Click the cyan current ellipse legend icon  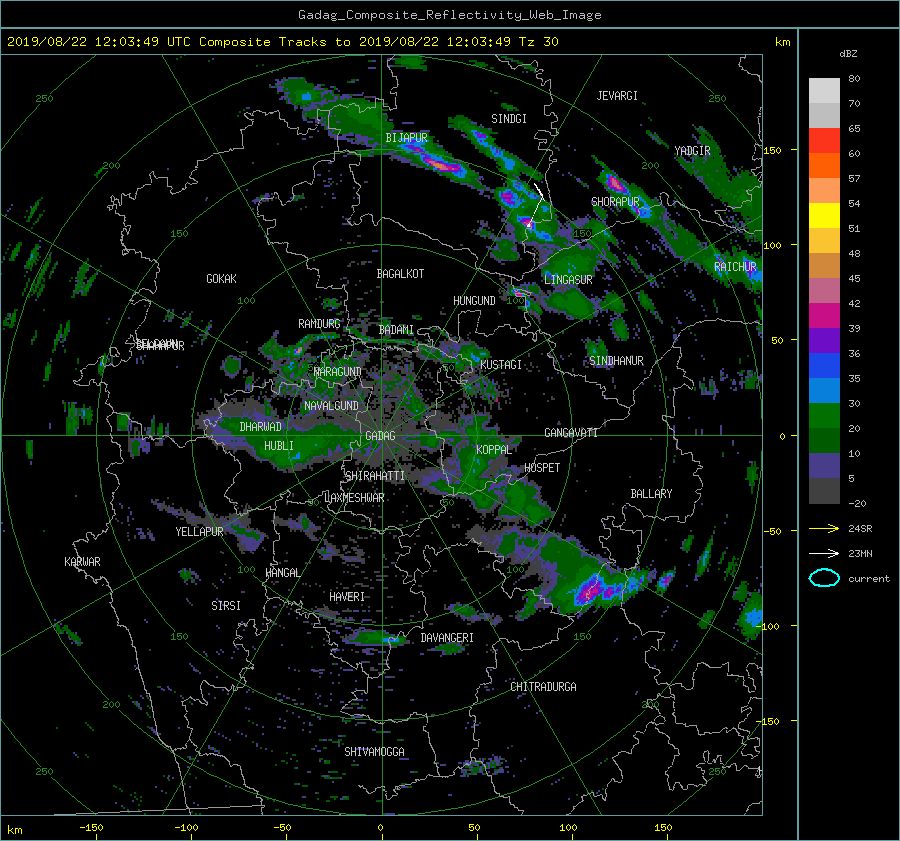[x=824, y=578]
